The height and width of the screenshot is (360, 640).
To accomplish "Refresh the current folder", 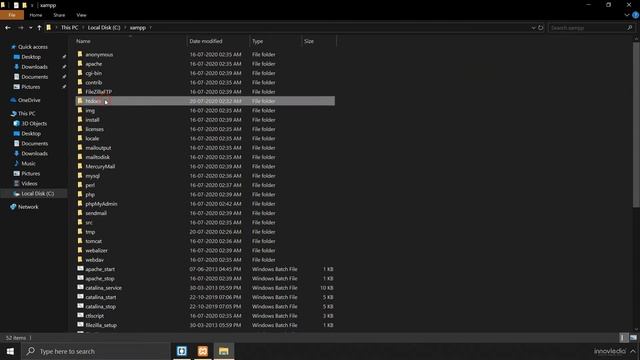I will tap(540, 28).
